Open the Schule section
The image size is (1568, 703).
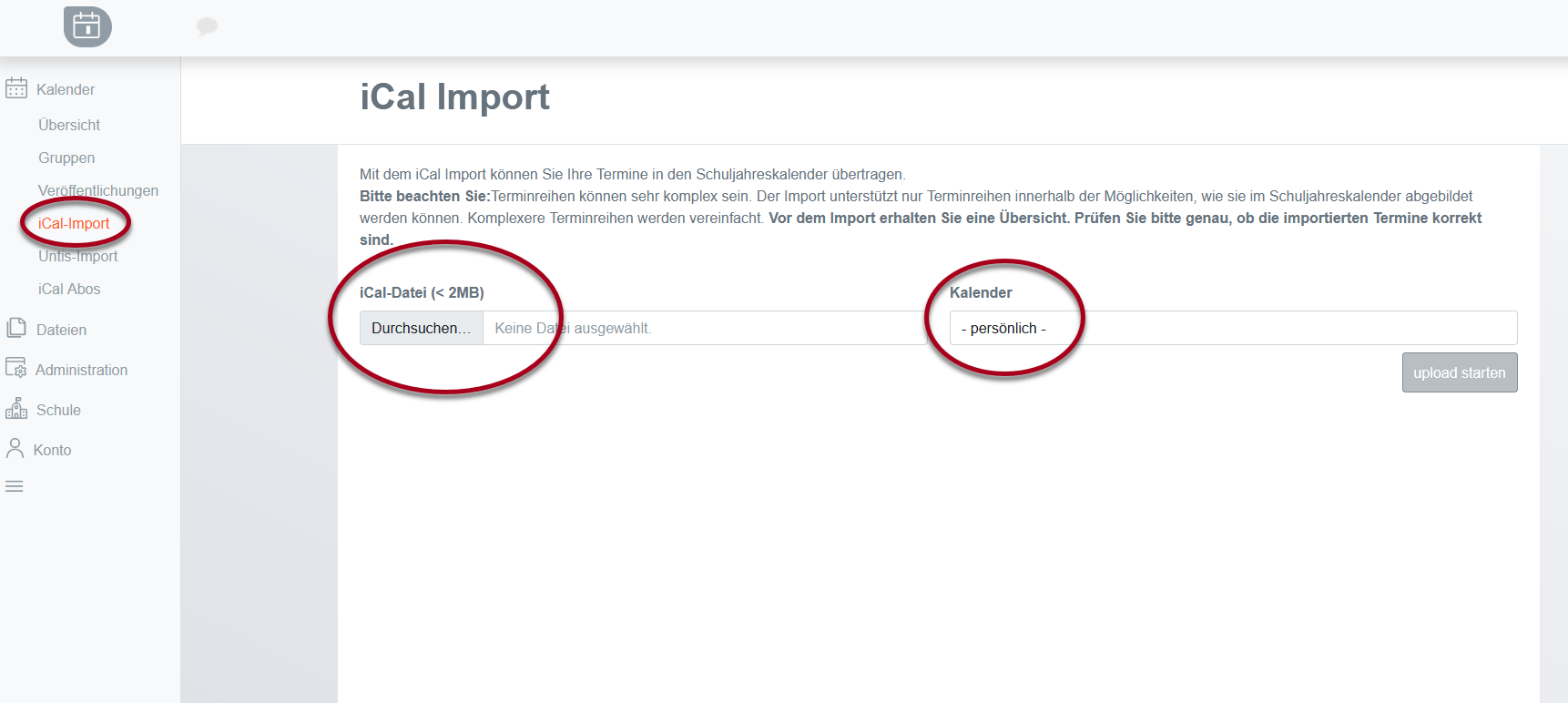[x=59, y=410]
